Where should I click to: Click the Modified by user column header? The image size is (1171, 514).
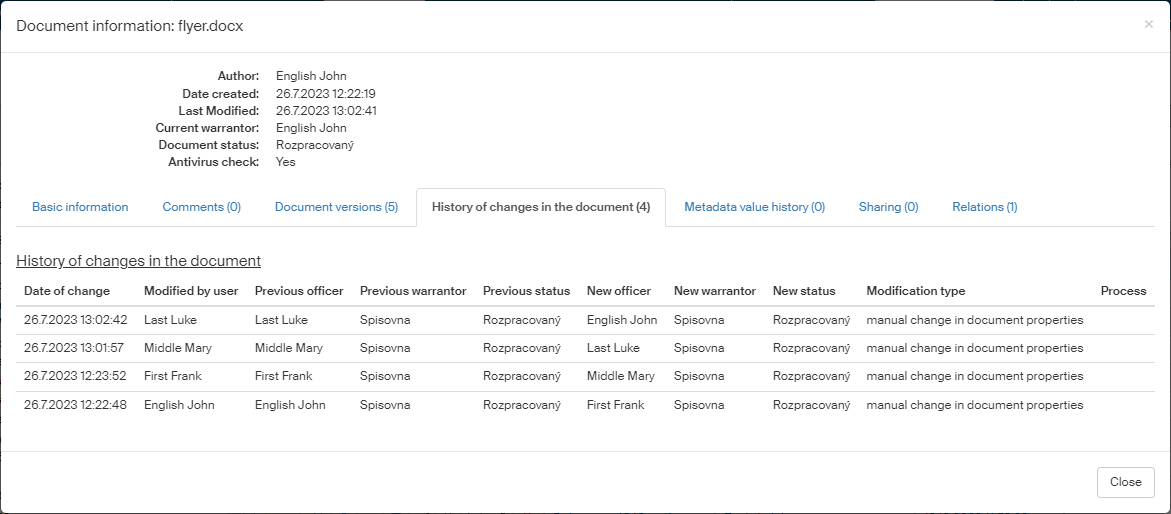(191, 291)
